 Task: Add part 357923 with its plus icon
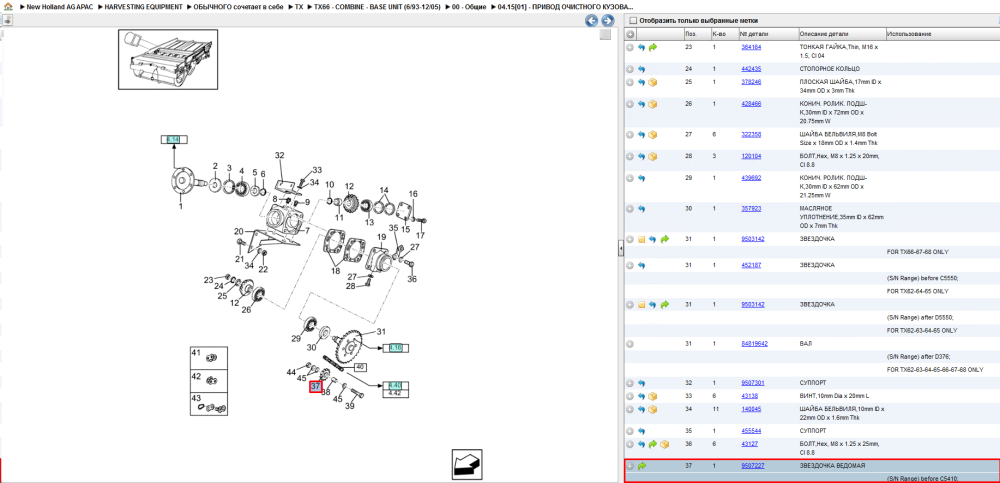(x=629, y=209)
